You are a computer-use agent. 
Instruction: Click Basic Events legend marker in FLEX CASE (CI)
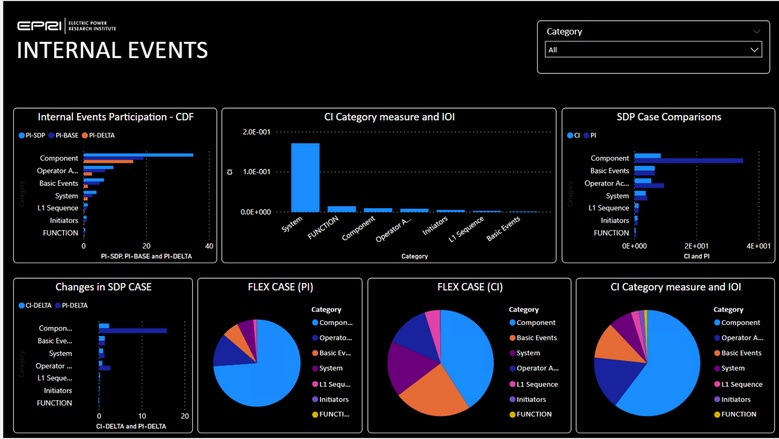512,338
